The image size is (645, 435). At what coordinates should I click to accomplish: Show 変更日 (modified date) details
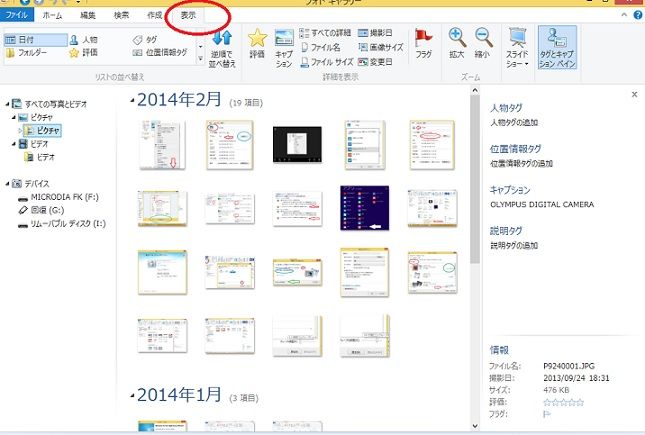coord(375,62)
